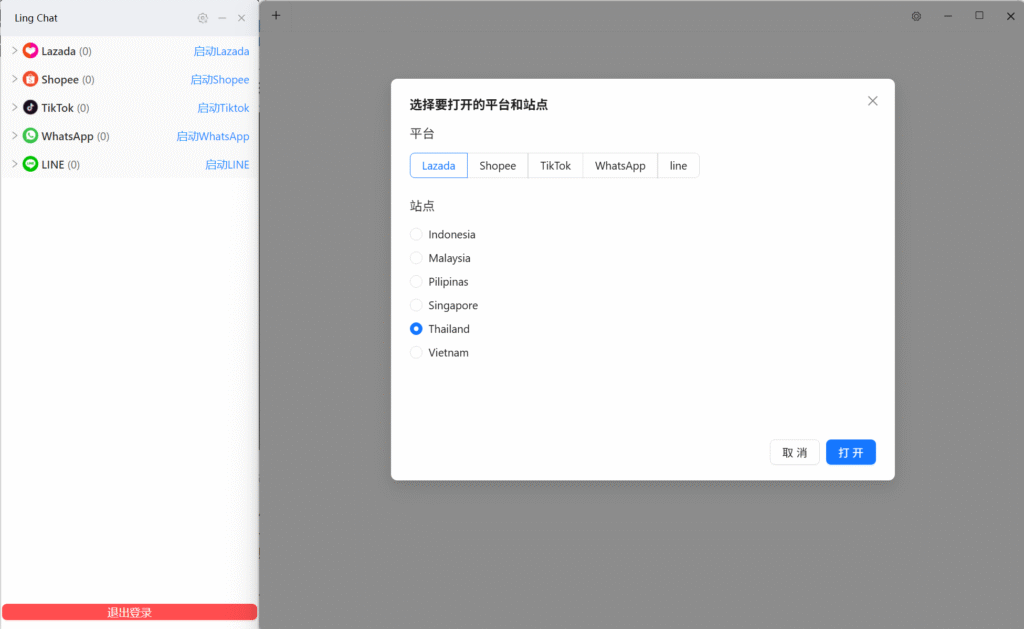This screenshot has width=1024, height=629.
Task: Click the 启动LINE link
Action: coord(227,165)
